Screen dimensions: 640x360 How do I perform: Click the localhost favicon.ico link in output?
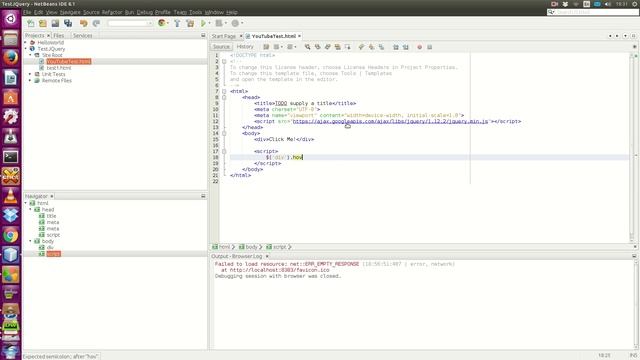pyautogui.click(x=280, y=270)
